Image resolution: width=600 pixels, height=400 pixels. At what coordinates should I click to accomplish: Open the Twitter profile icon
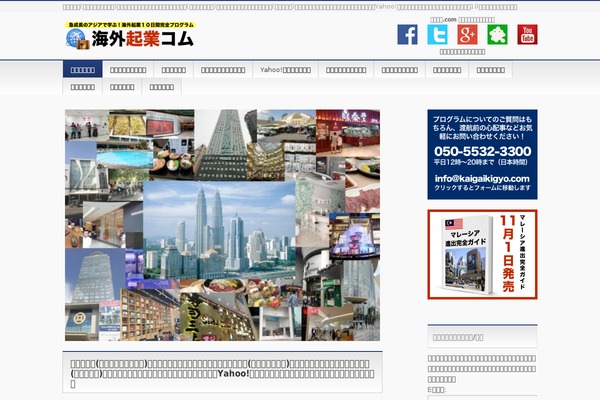(437, 34)
